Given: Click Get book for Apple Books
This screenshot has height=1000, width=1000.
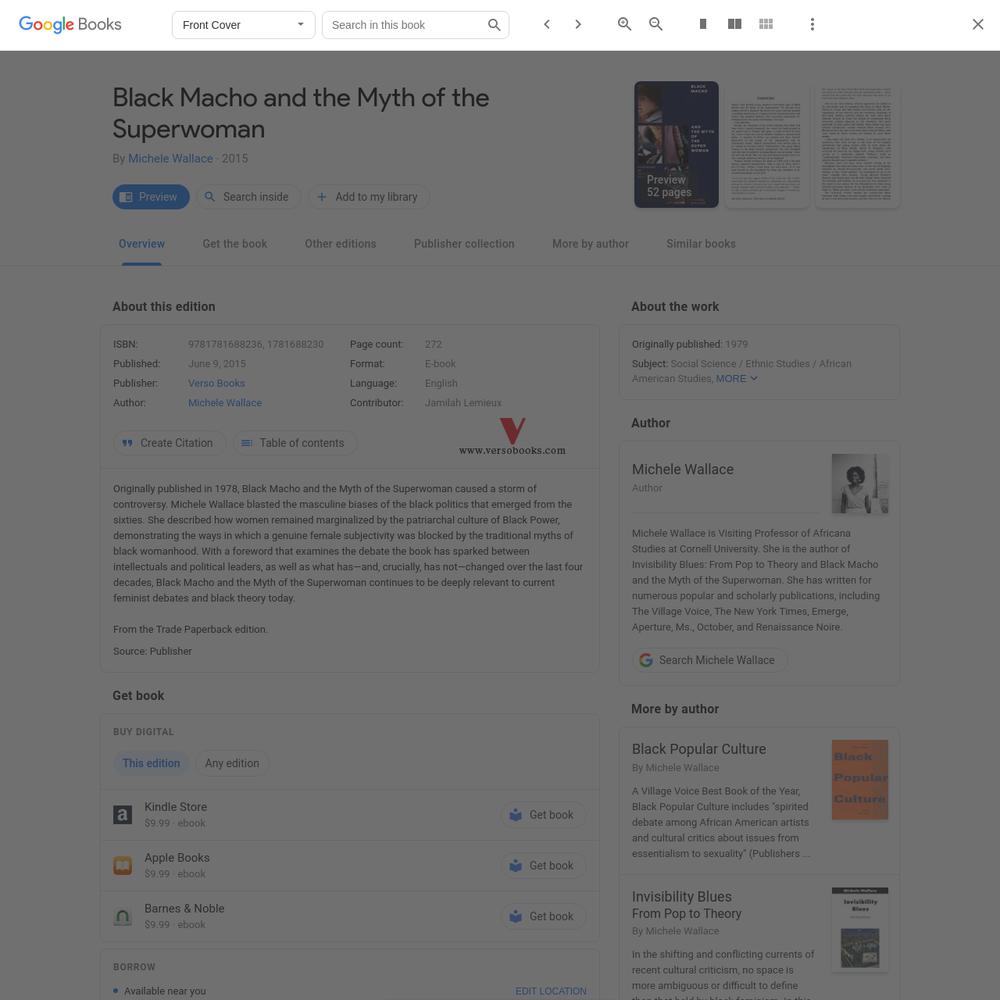Looking at the screenshot, I should pos(543,865).
